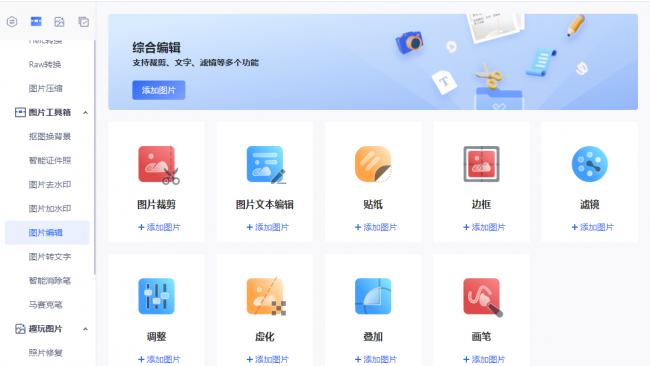Click the 图片工具箱 section icon
This screenshot has width=650, height=366.
point(20,112)
